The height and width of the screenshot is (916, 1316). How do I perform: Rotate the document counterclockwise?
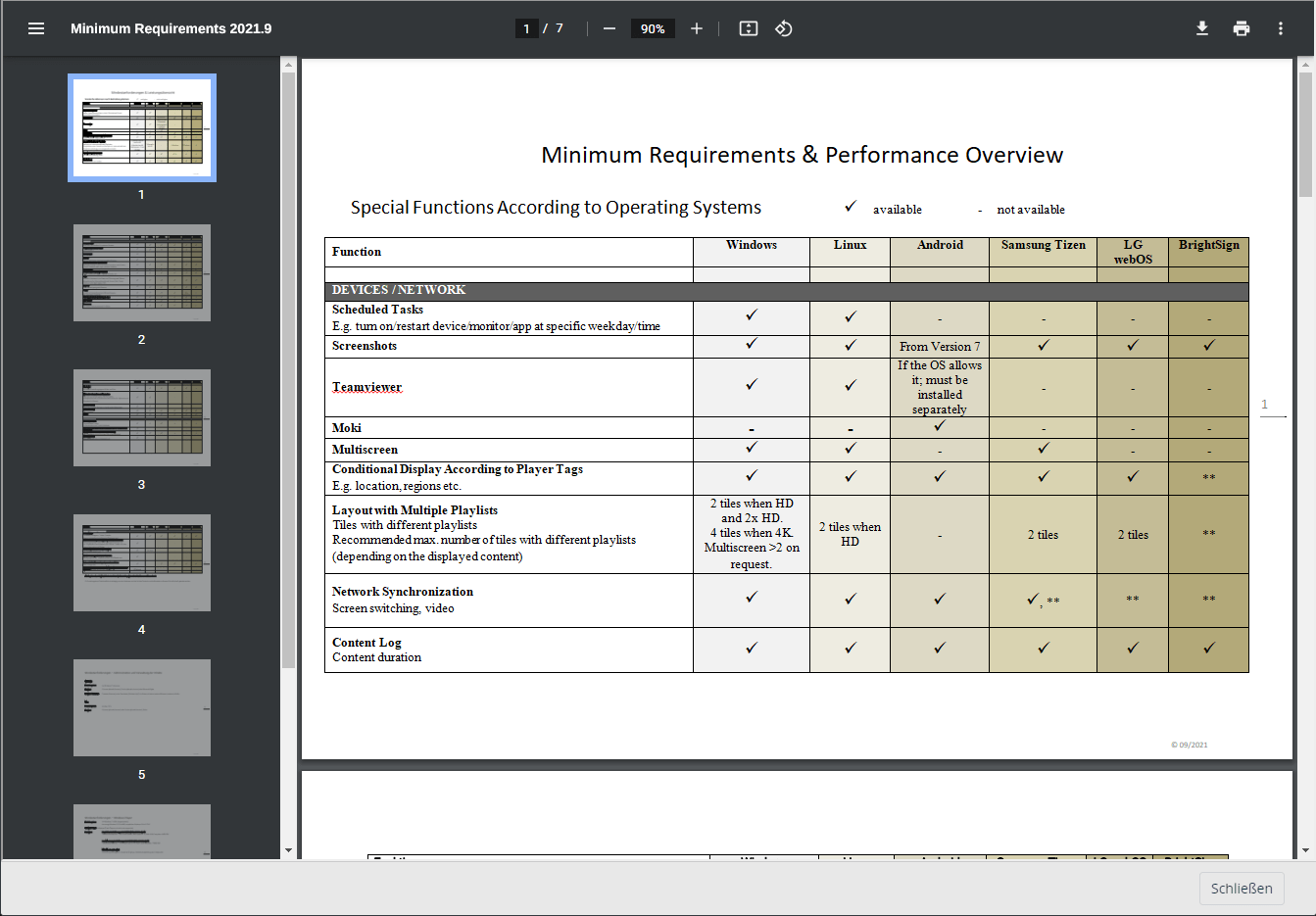[x=783, y=28]
